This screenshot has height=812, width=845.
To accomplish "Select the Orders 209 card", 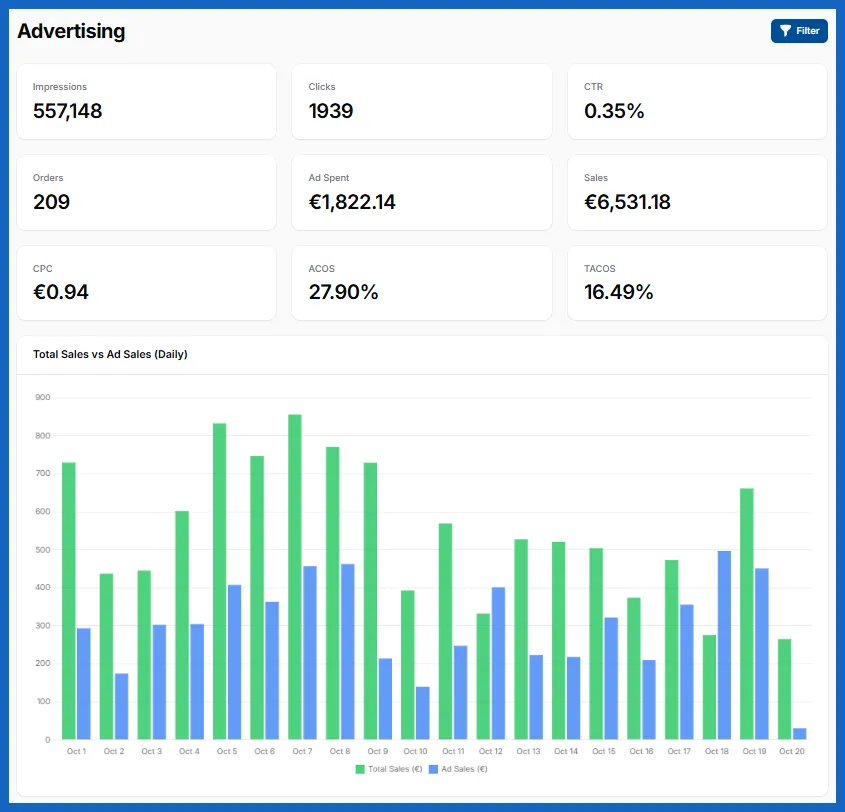I will click(147, 192).
